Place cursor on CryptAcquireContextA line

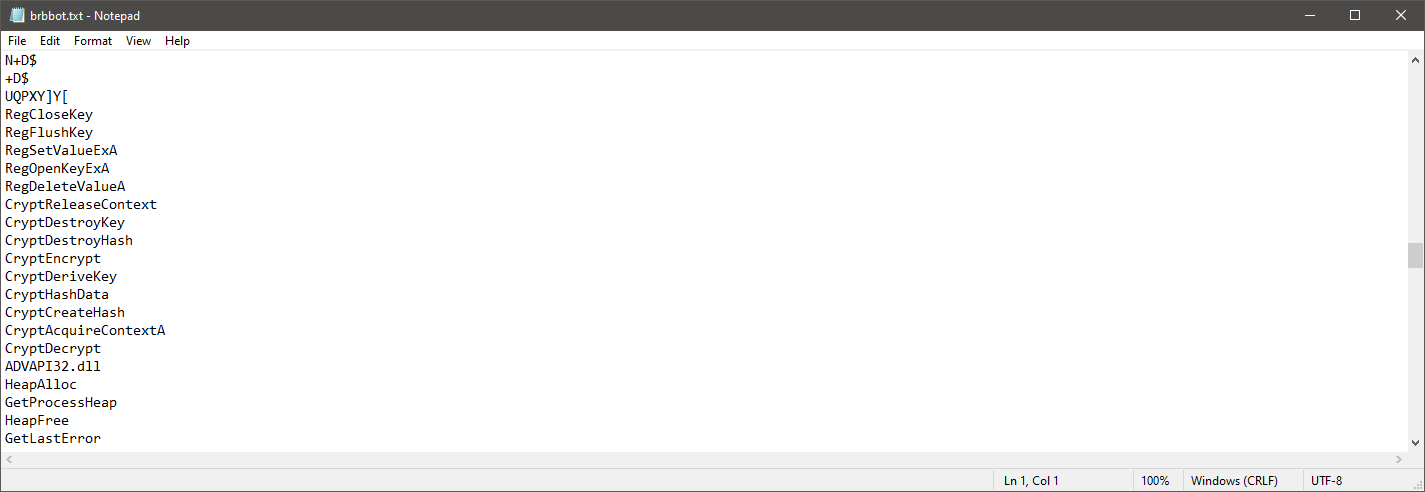coord(85,330)
